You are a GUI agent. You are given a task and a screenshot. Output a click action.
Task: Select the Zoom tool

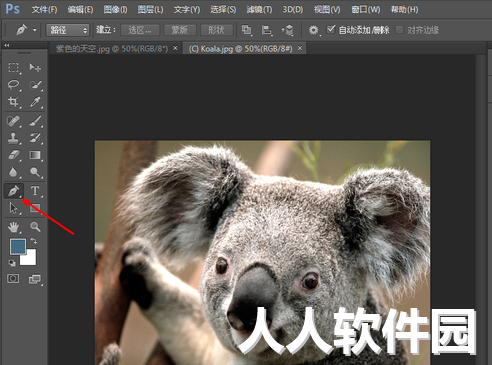click(35, 227)
